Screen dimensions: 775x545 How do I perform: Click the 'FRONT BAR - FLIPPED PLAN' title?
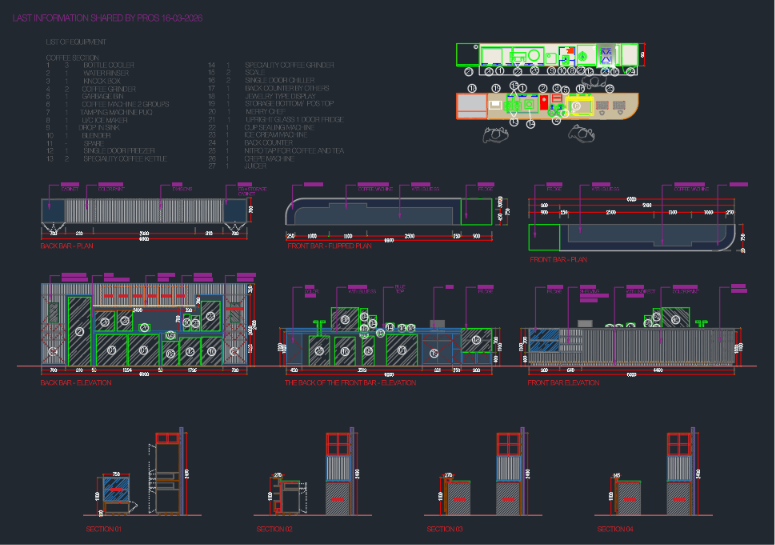coord(329,246)
